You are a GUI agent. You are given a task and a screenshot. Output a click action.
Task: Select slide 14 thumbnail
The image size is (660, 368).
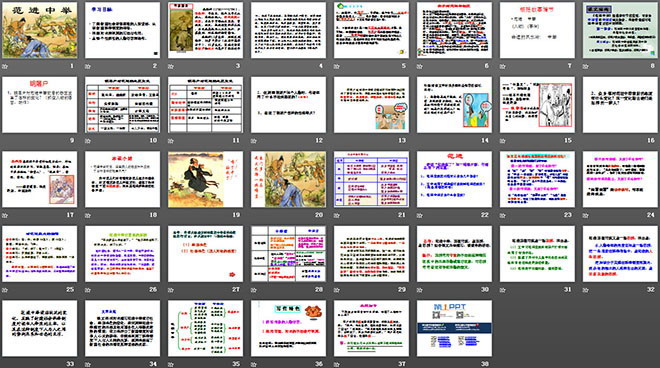[x=454, y=105]
